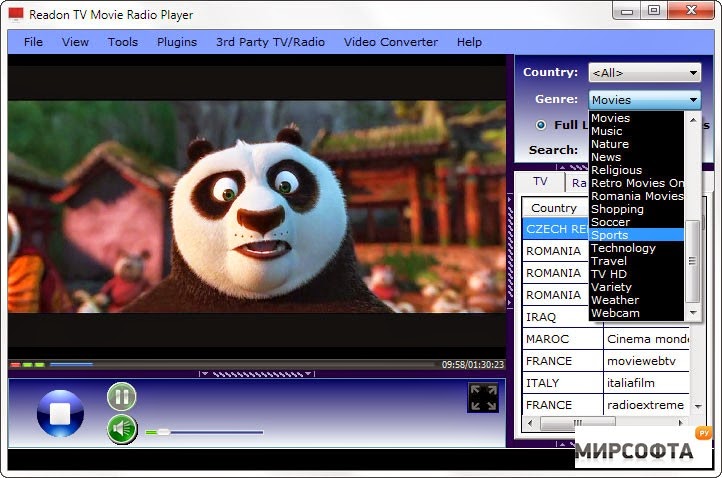Open the 3rd Party TV/Radio menu
Screen dimensions: 722x478
pos(270,42)
